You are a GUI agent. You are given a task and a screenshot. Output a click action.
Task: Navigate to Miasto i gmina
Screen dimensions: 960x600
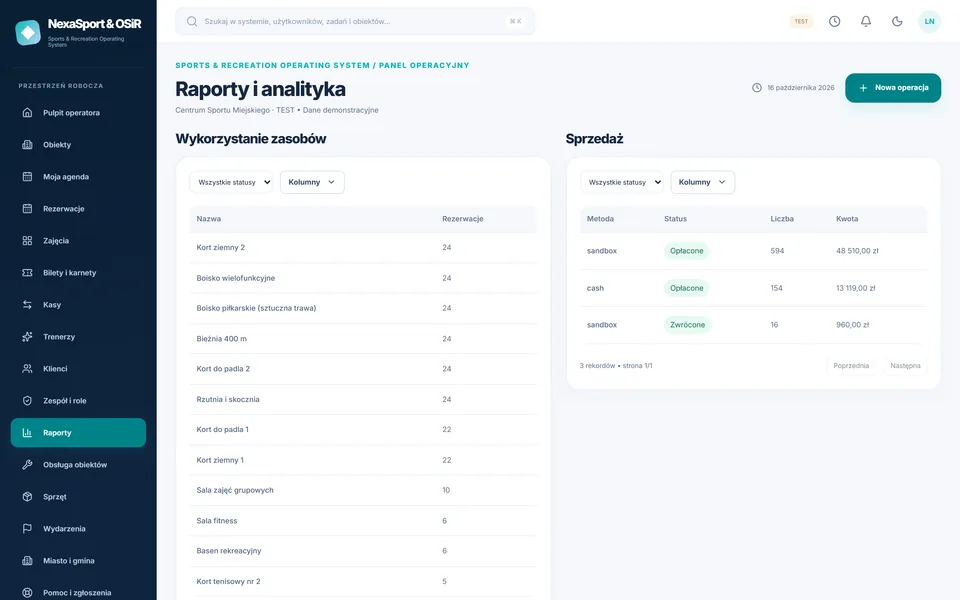coord(78,561)
